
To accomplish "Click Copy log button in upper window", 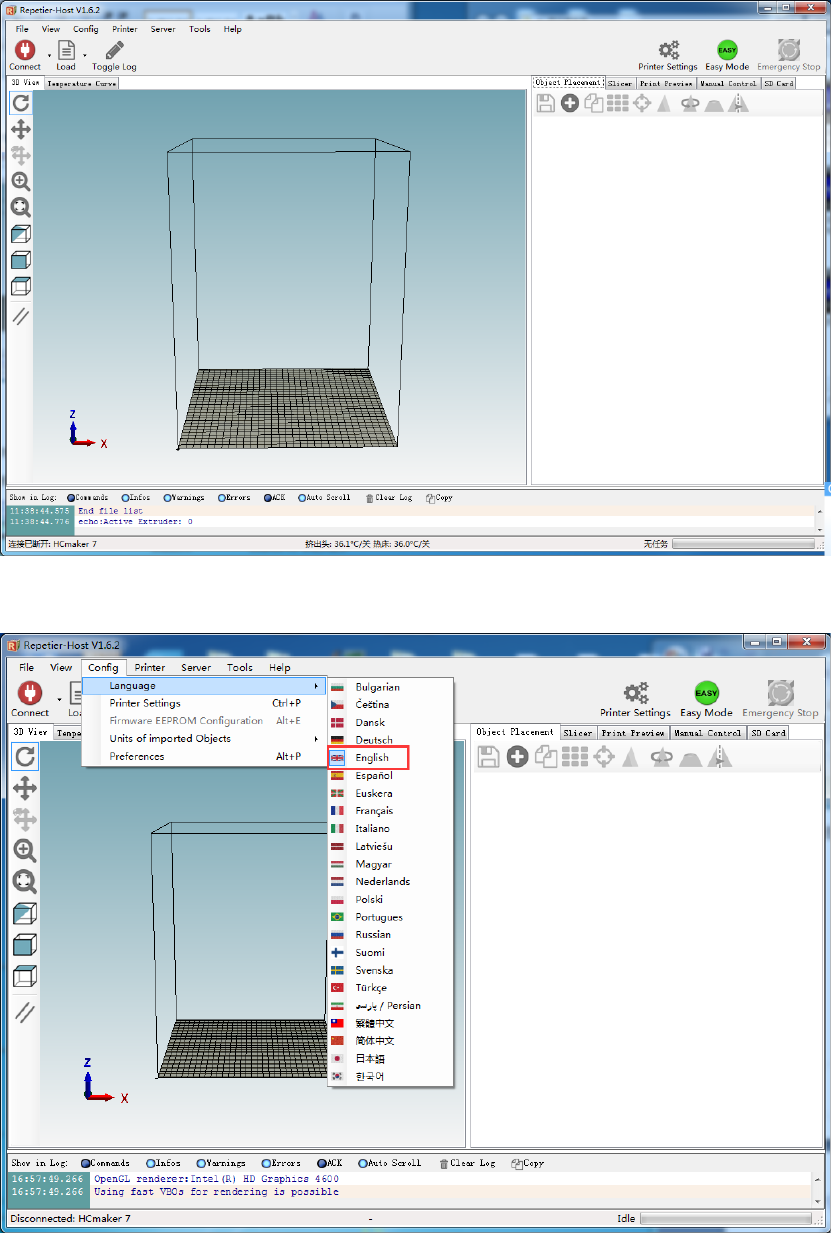I will pos(439,497).
